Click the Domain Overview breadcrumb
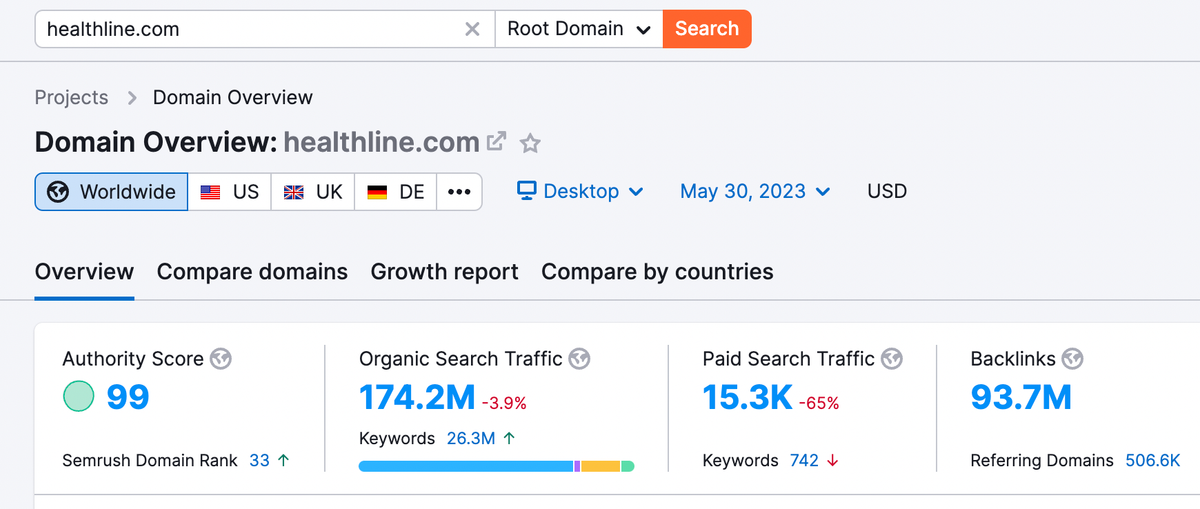Viewport: 1200px width, 509px height. [233, 98]
